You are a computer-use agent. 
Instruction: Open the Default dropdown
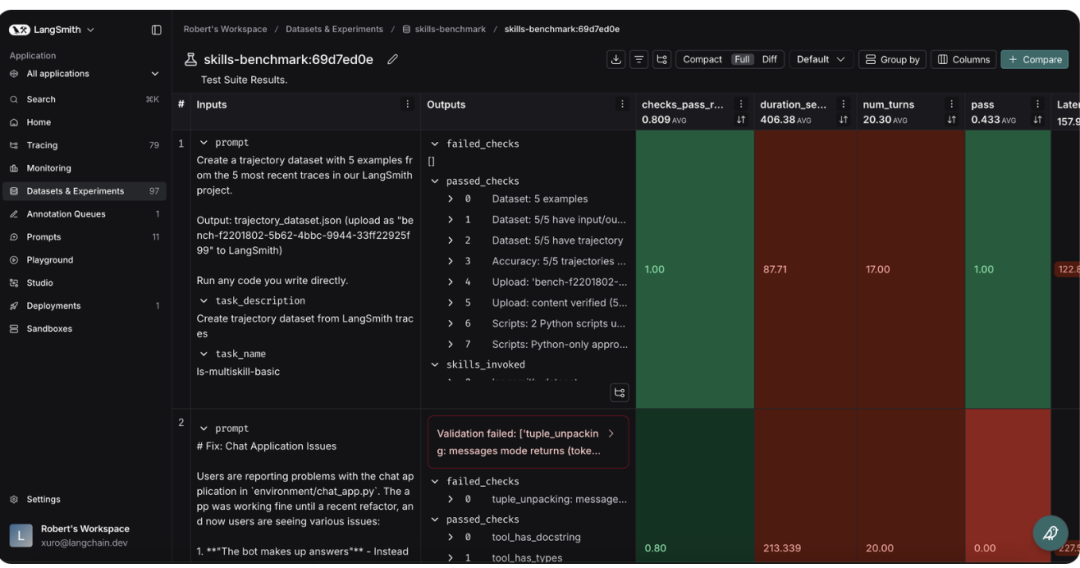820,59
